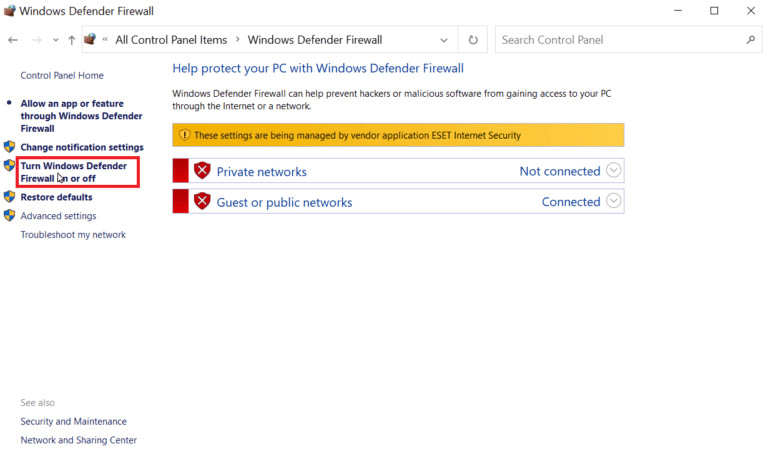This screenshot has width=768, height=459.
Task: Refresh the Windows Defender Firewall page
Action: click(x=473, y=40)
